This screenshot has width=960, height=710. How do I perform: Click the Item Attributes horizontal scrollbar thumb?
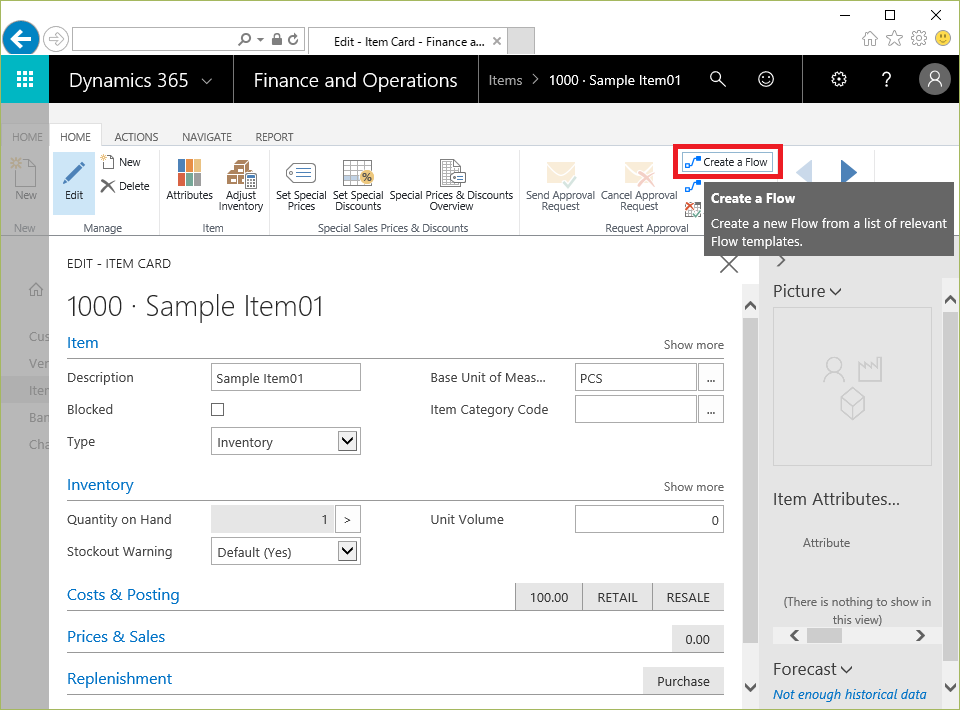(824, 635)
